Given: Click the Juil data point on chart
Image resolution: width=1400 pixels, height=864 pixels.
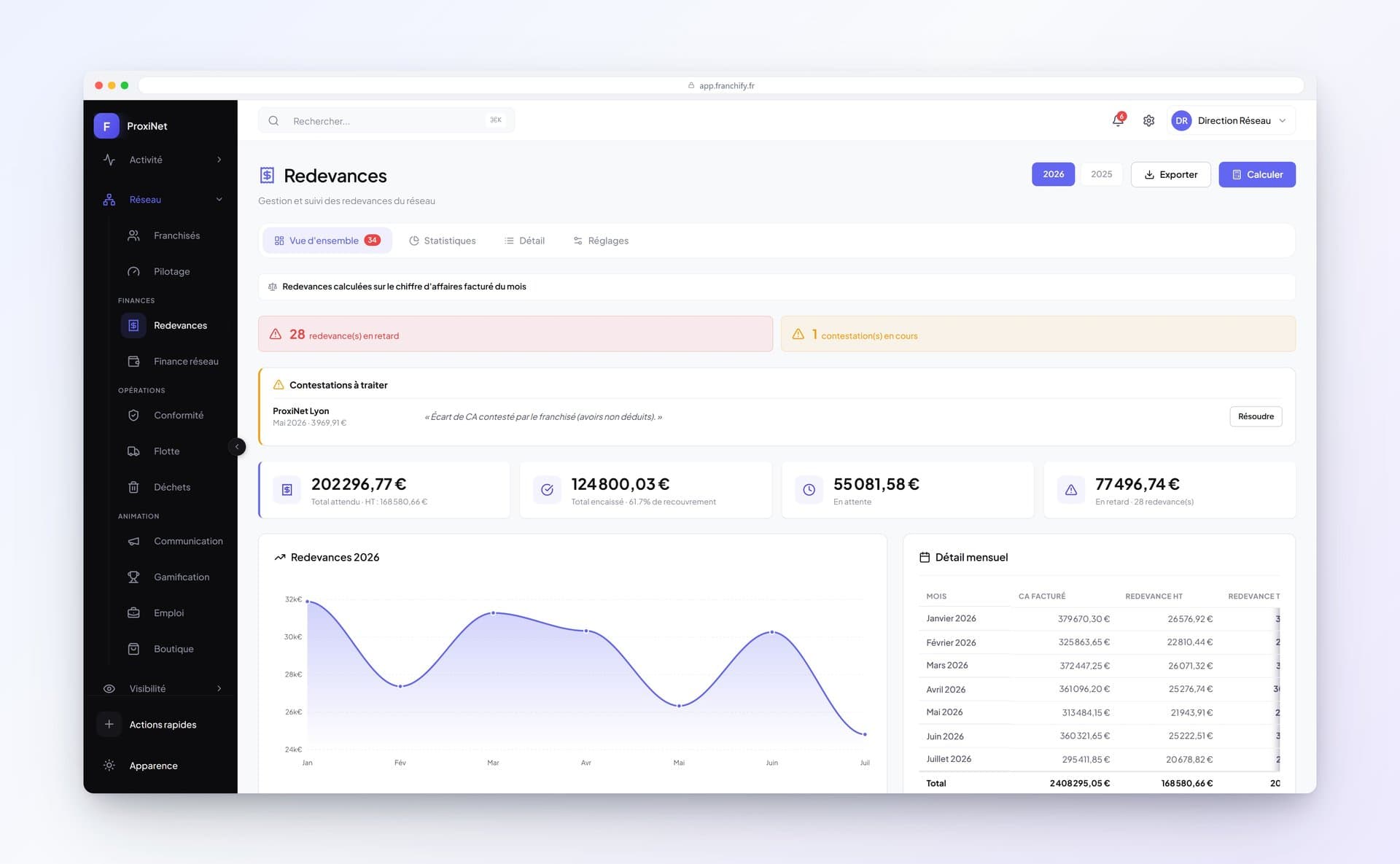Looking at the screenshot, I should 865,734.
